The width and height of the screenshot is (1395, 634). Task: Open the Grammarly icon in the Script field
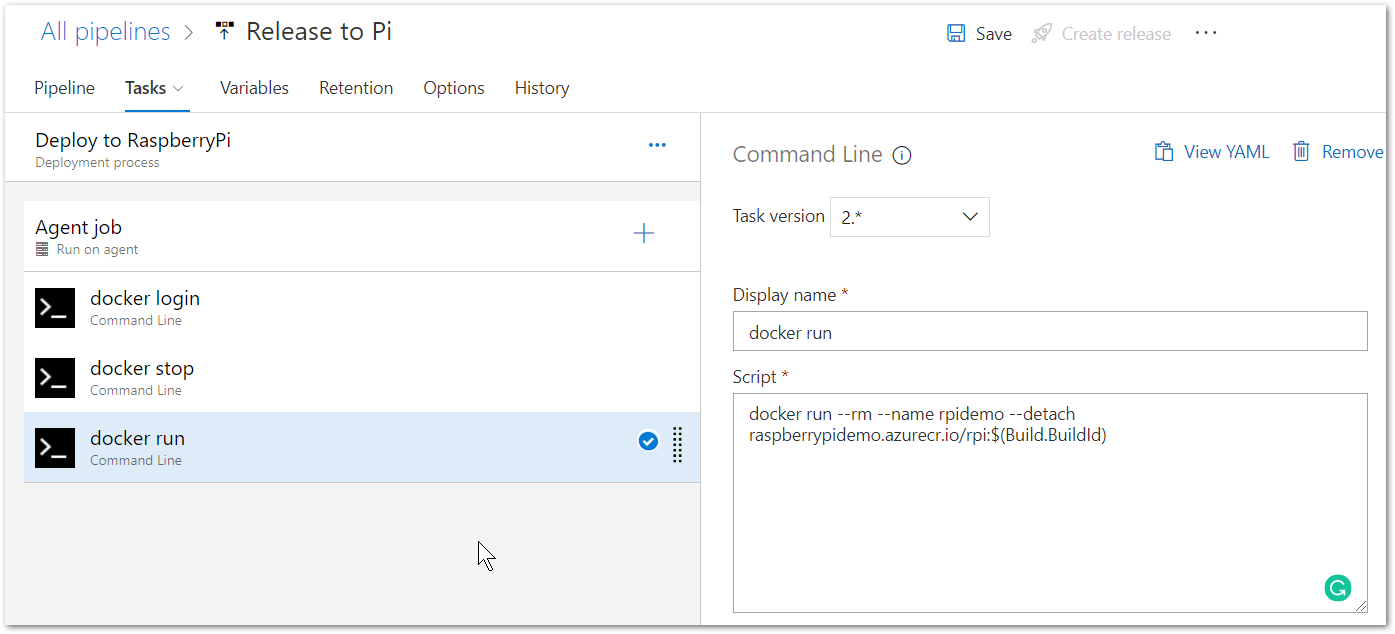[x=1338, y=588]
